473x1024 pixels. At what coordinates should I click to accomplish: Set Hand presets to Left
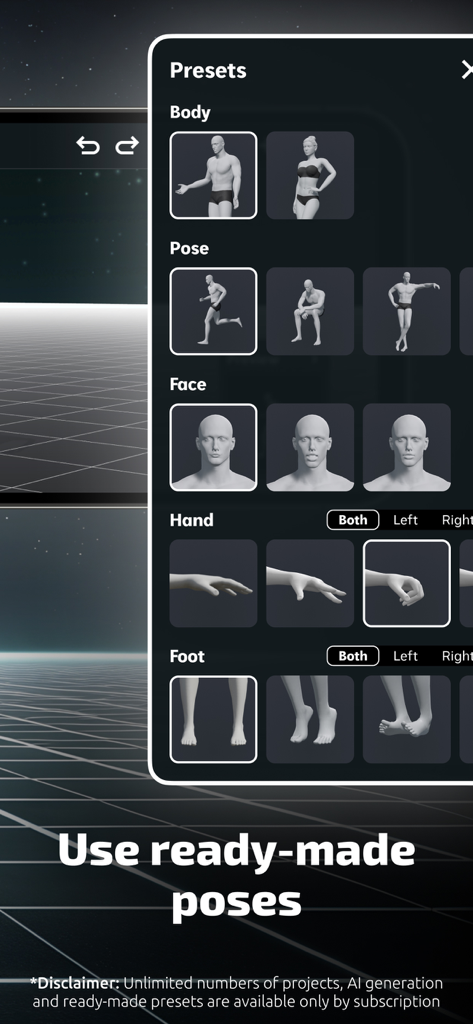coord(405,520)
